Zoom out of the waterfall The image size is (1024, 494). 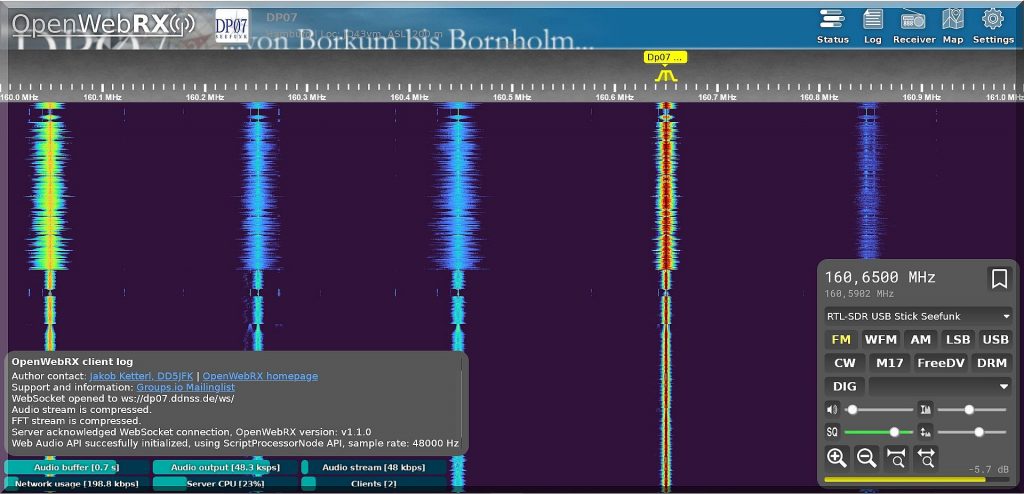(x=866, y=458)
